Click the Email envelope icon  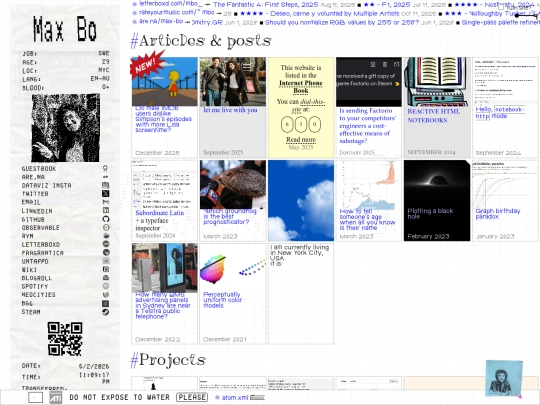[x=105, y=202]
